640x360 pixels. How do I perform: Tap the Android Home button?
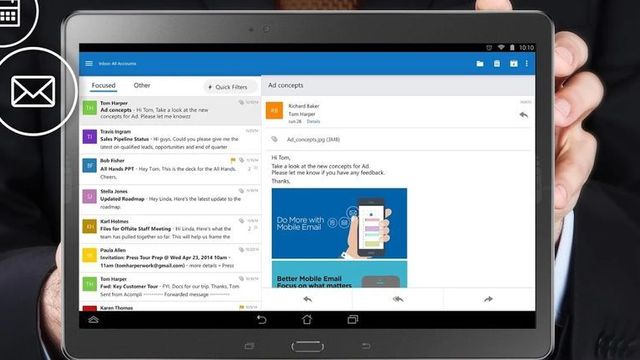(307, 319)
